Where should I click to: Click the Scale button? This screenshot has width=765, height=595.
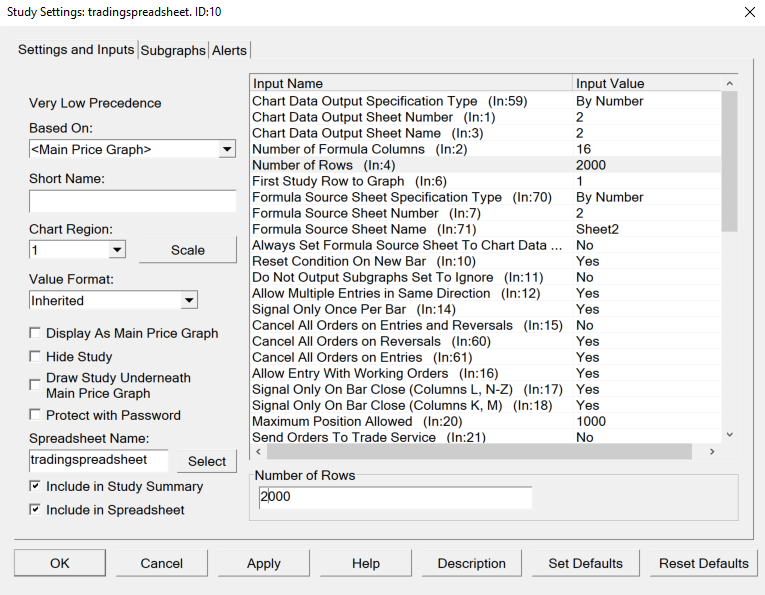pos(187,250)
